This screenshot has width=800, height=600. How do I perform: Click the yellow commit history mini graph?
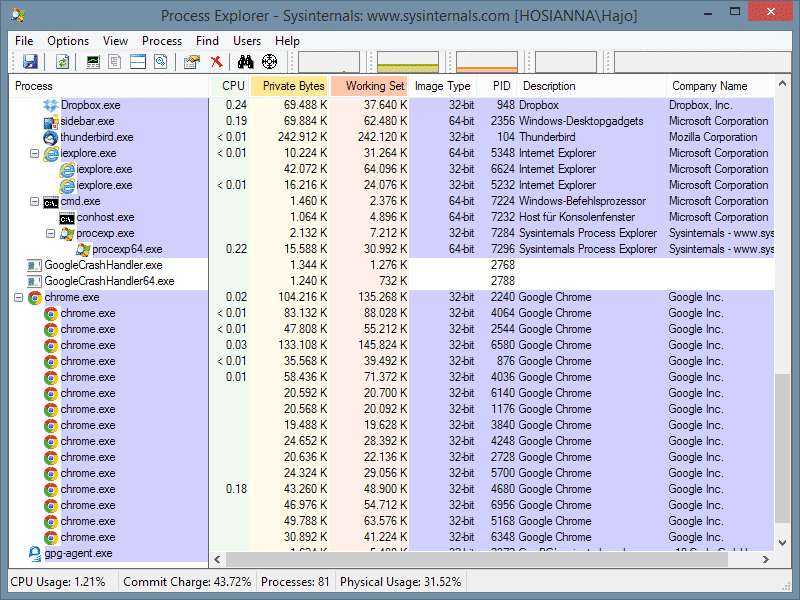[x=408, y=62]
